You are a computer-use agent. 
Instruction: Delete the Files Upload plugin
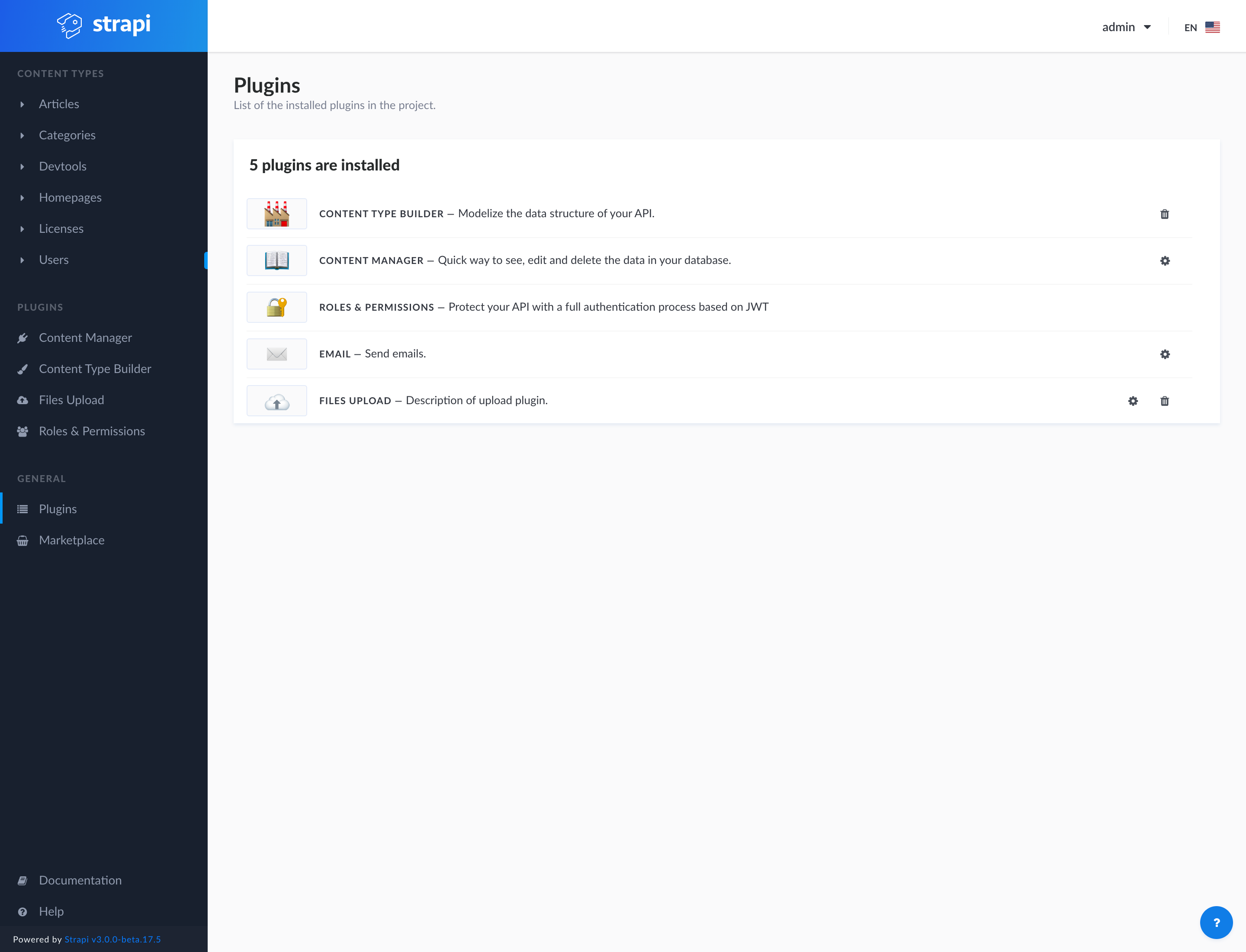coord(1164,401)
